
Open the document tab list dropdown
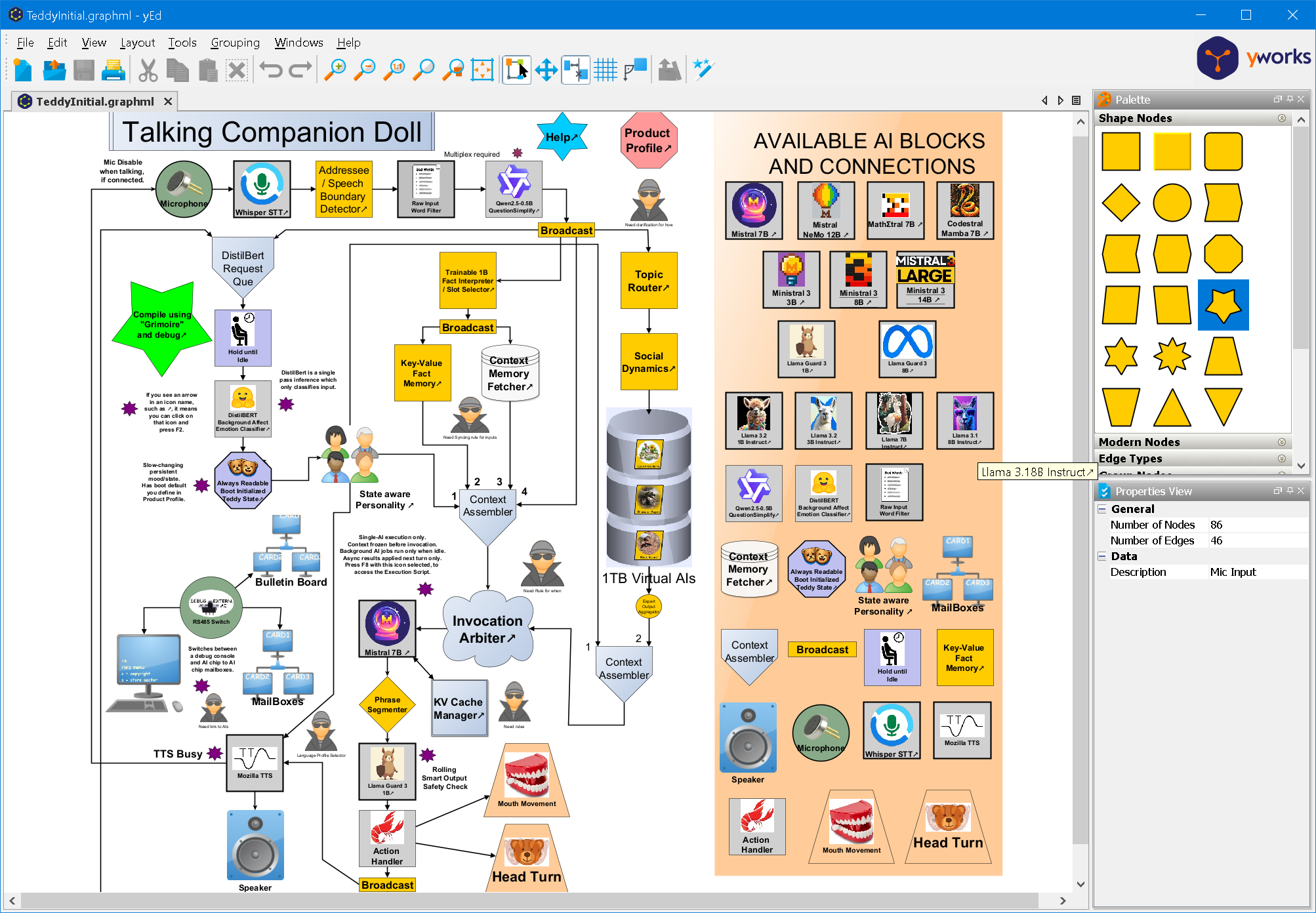point(1077,100)
